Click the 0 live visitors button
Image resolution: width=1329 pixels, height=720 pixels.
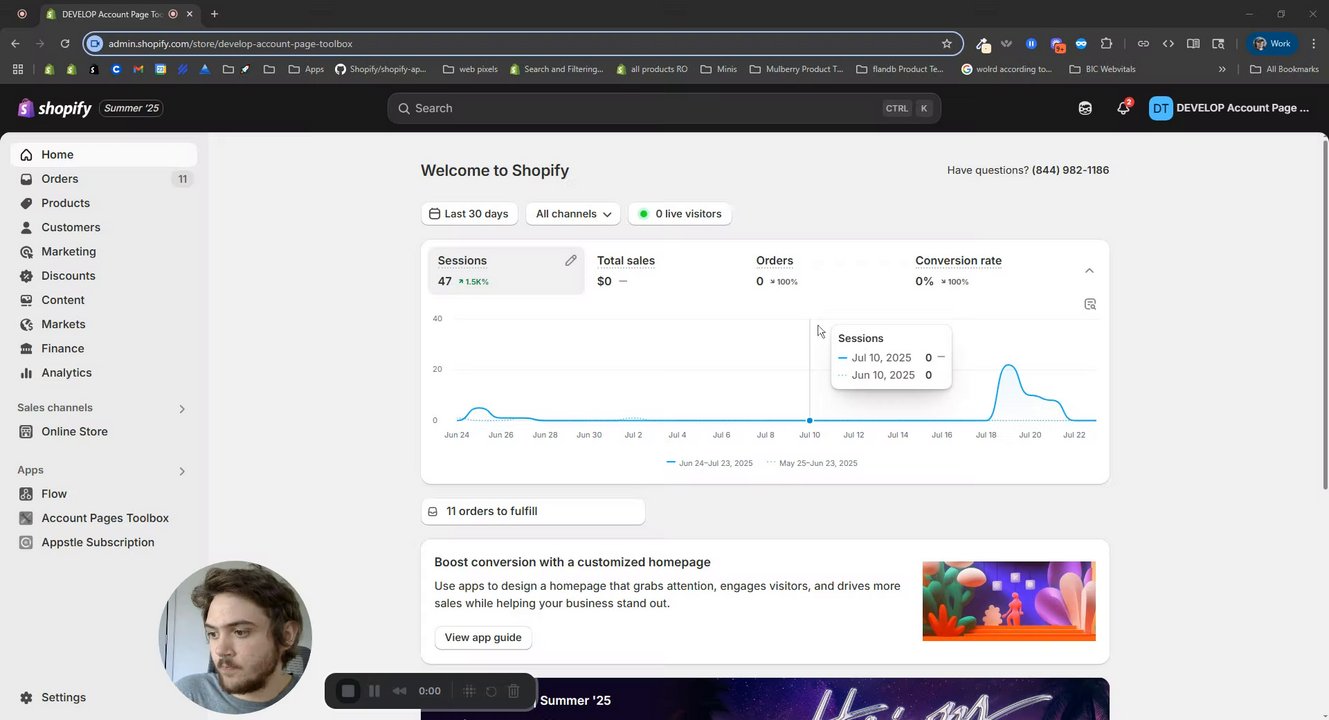click(680, 214)
